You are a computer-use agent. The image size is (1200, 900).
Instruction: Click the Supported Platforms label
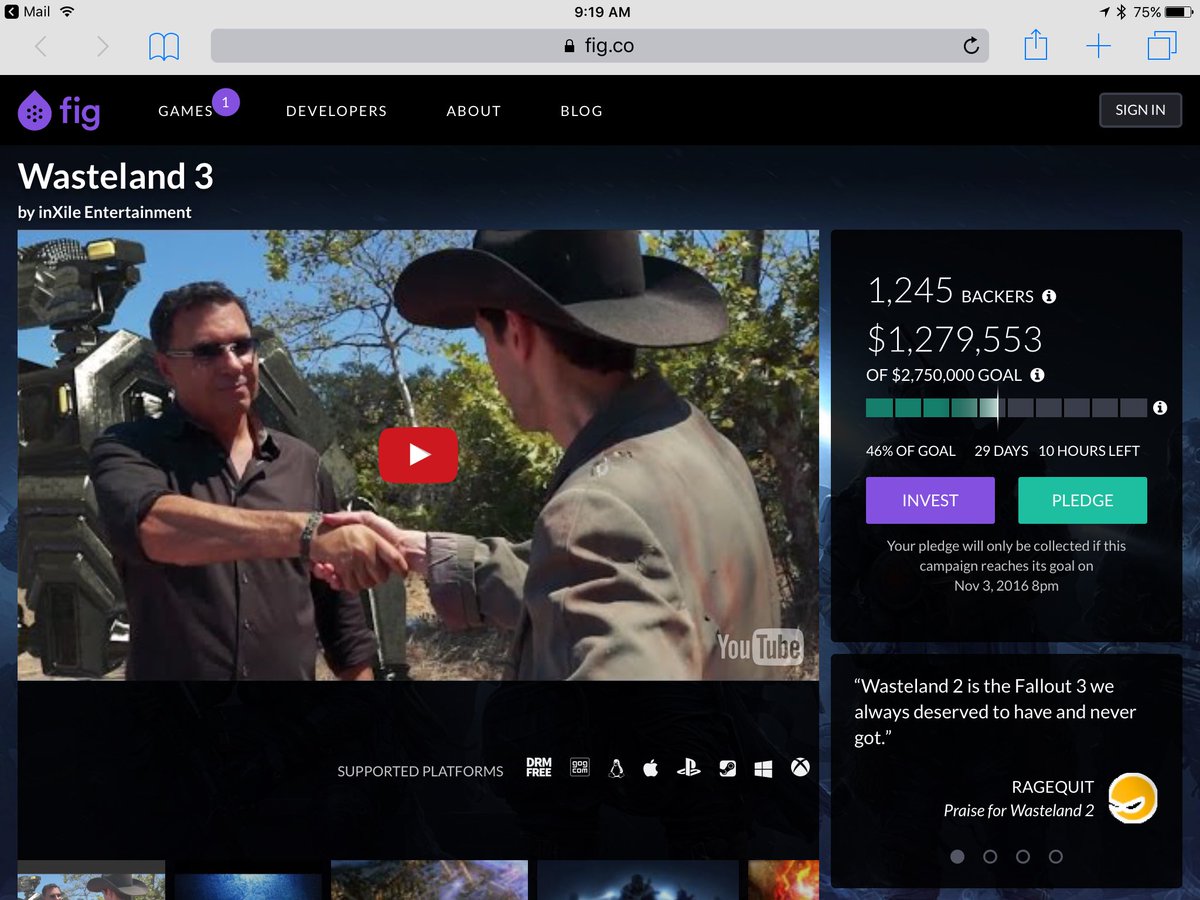point(420,771)
